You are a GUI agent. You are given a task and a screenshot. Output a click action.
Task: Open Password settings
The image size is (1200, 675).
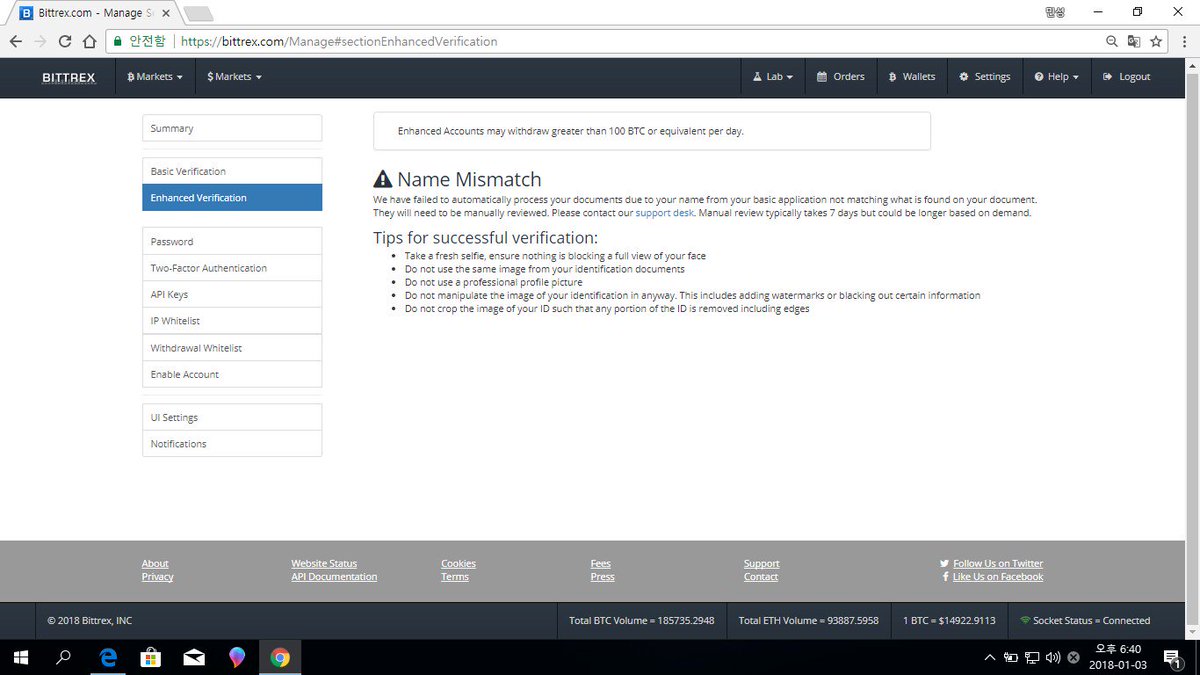tap(232, 241)
